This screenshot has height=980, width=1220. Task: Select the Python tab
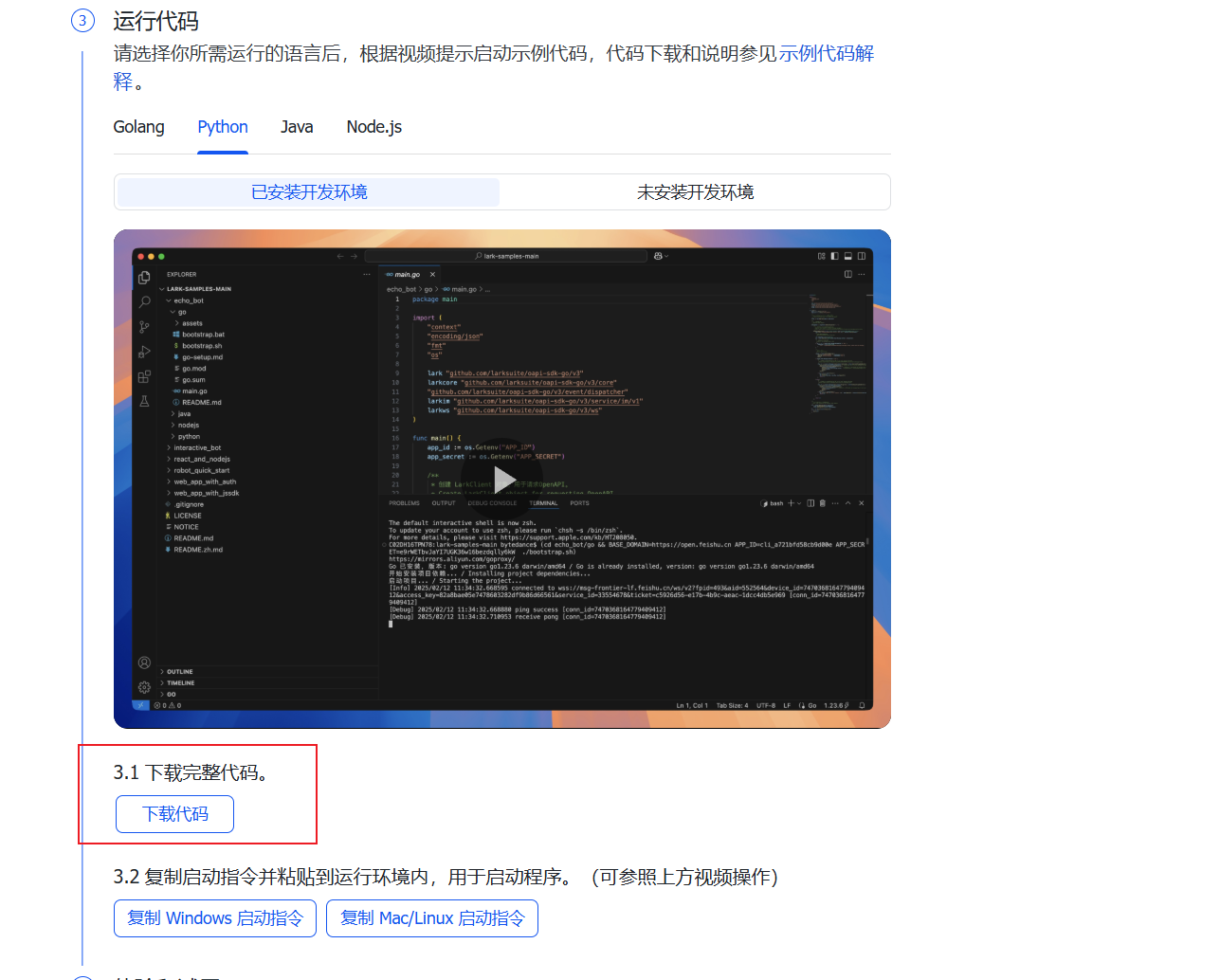tap(223, 127)
